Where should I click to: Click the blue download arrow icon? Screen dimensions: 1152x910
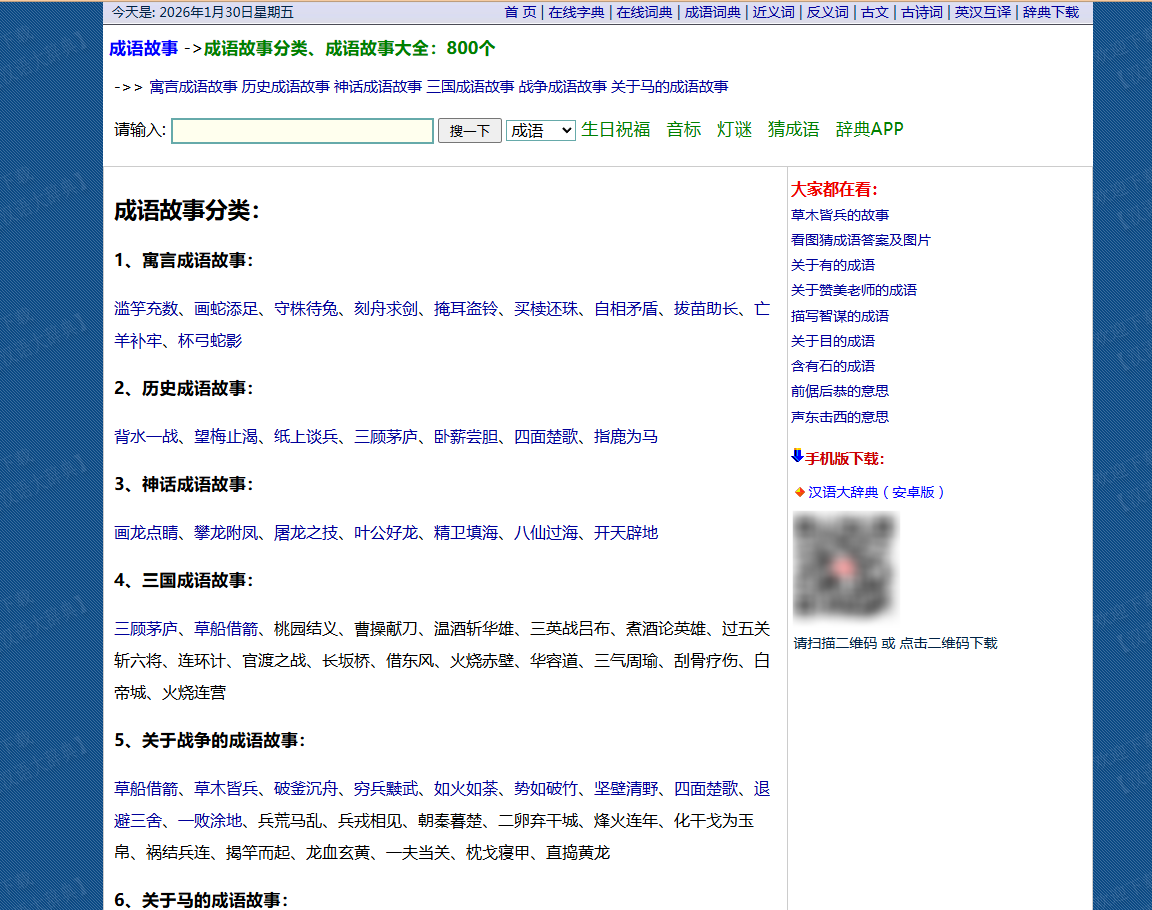click(x=797, y=456)
